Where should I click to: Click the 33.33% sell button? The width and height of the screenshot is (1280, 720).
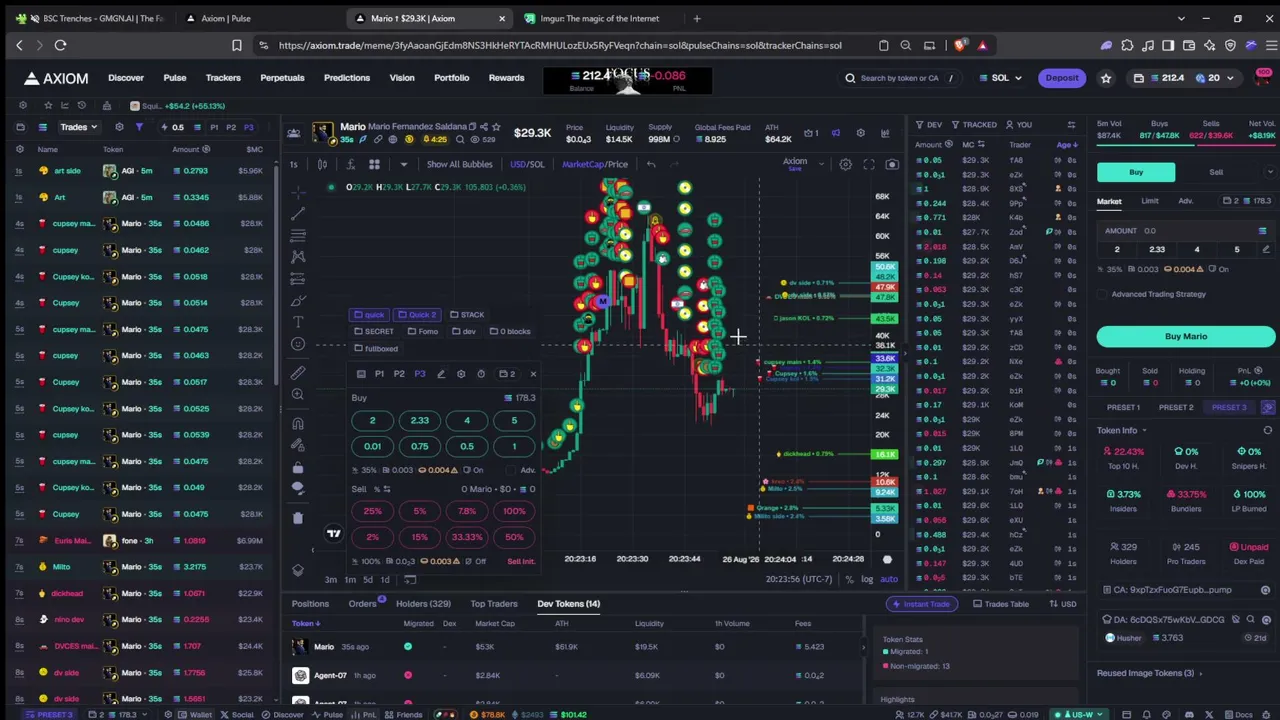[x=467, y=537]
